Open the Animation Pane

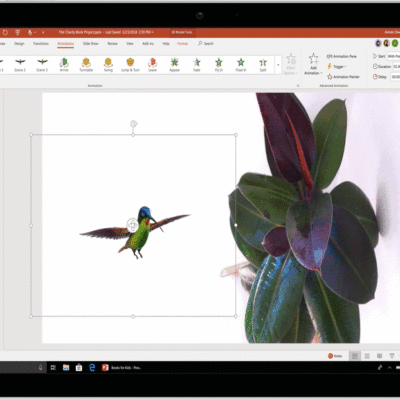point(342,56)
